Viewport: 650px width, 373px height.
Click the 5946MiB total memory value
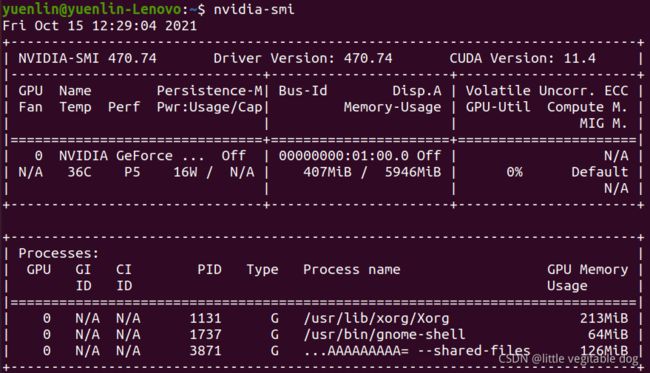tap(413, 172)
